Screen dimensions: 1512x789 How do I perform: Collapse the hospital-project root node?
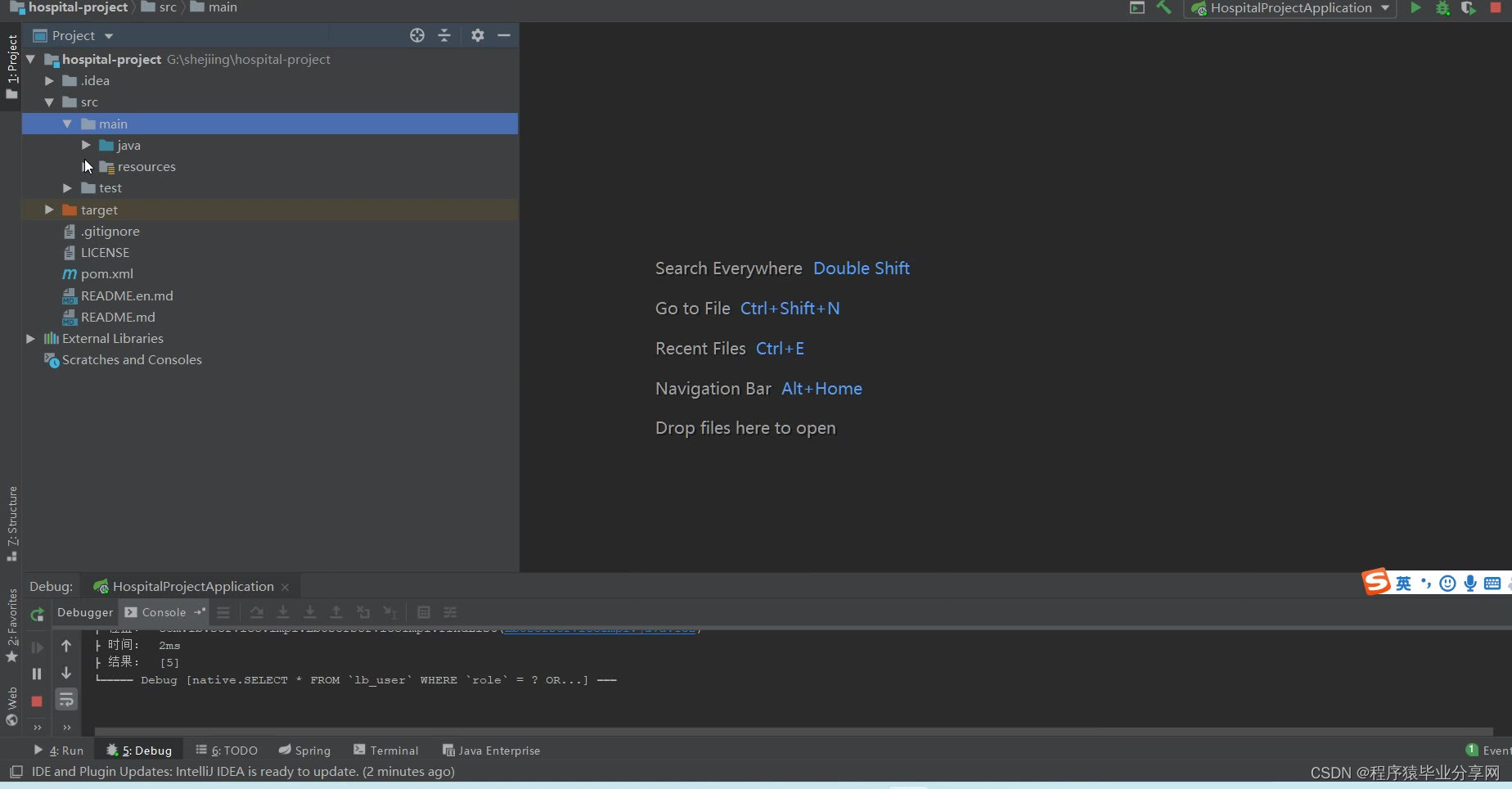(x=30, y=59)
